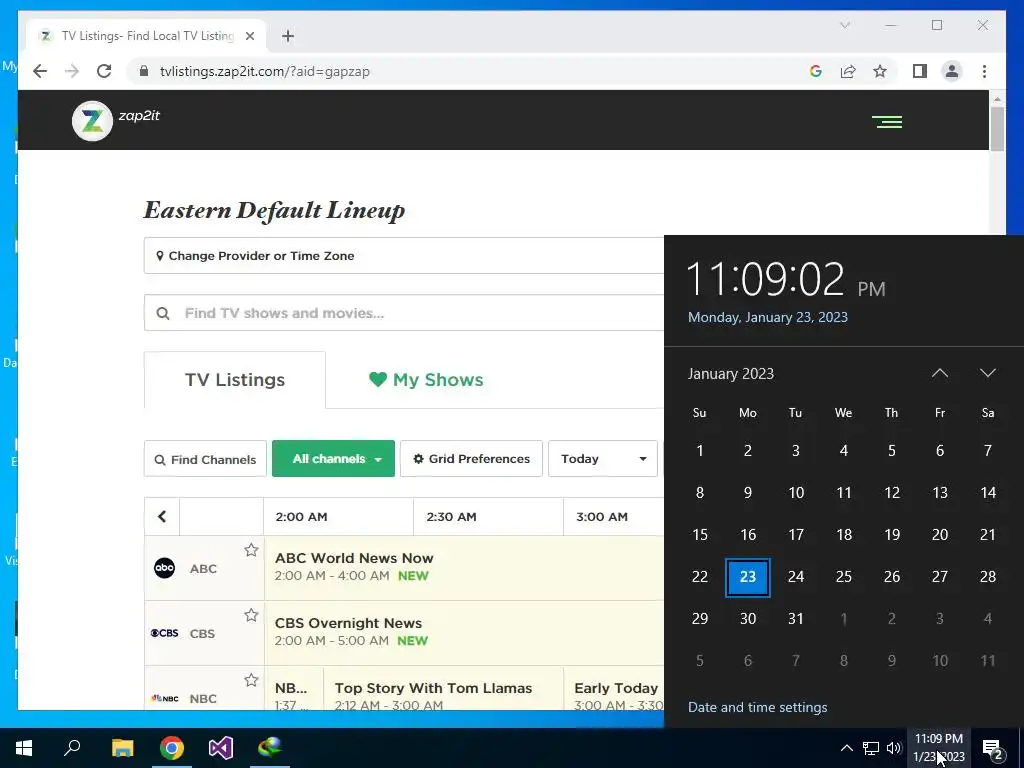Switch to TV Listings tab

coord(234,379)
